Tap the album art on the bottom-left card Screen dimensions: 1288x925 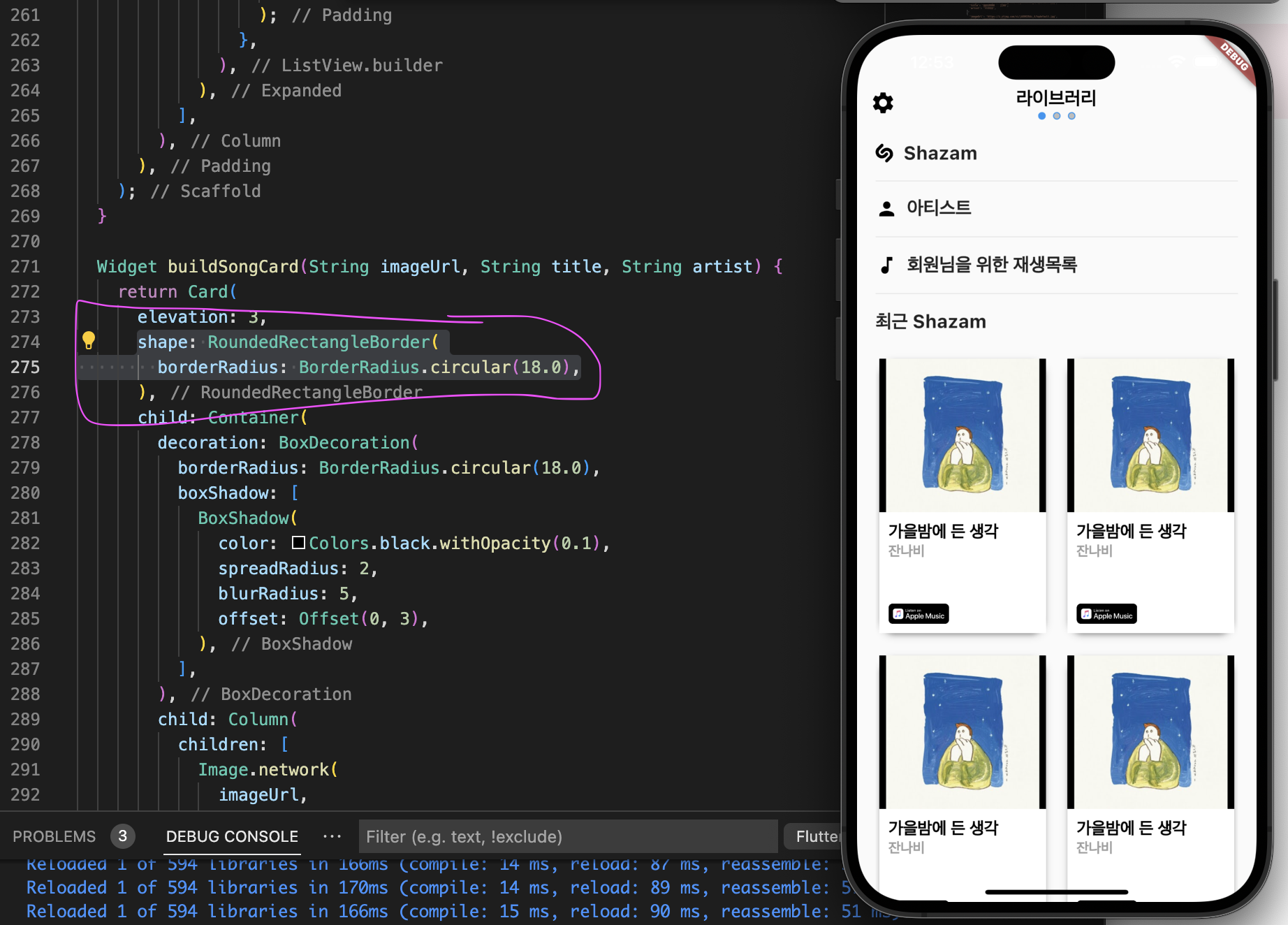[x=963, y=732]
